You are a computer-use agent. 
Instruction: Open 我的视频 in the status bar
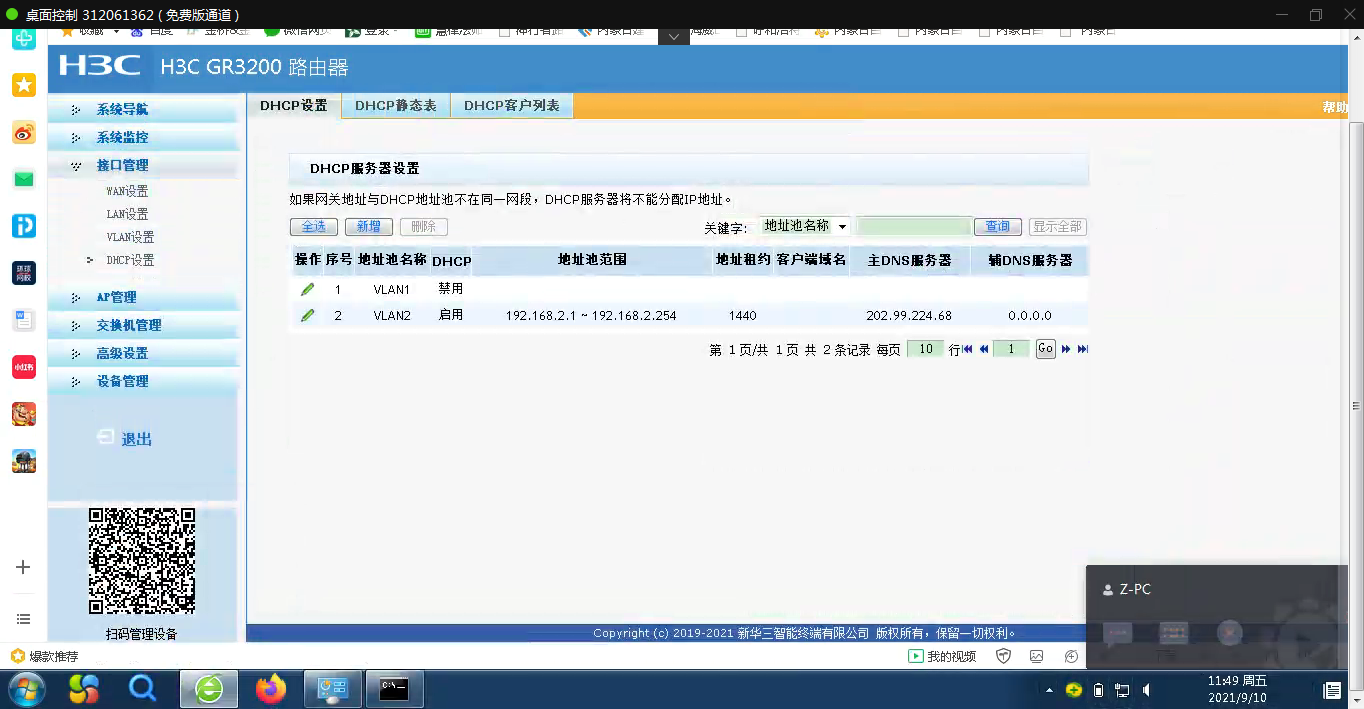(x=941, y=656)
